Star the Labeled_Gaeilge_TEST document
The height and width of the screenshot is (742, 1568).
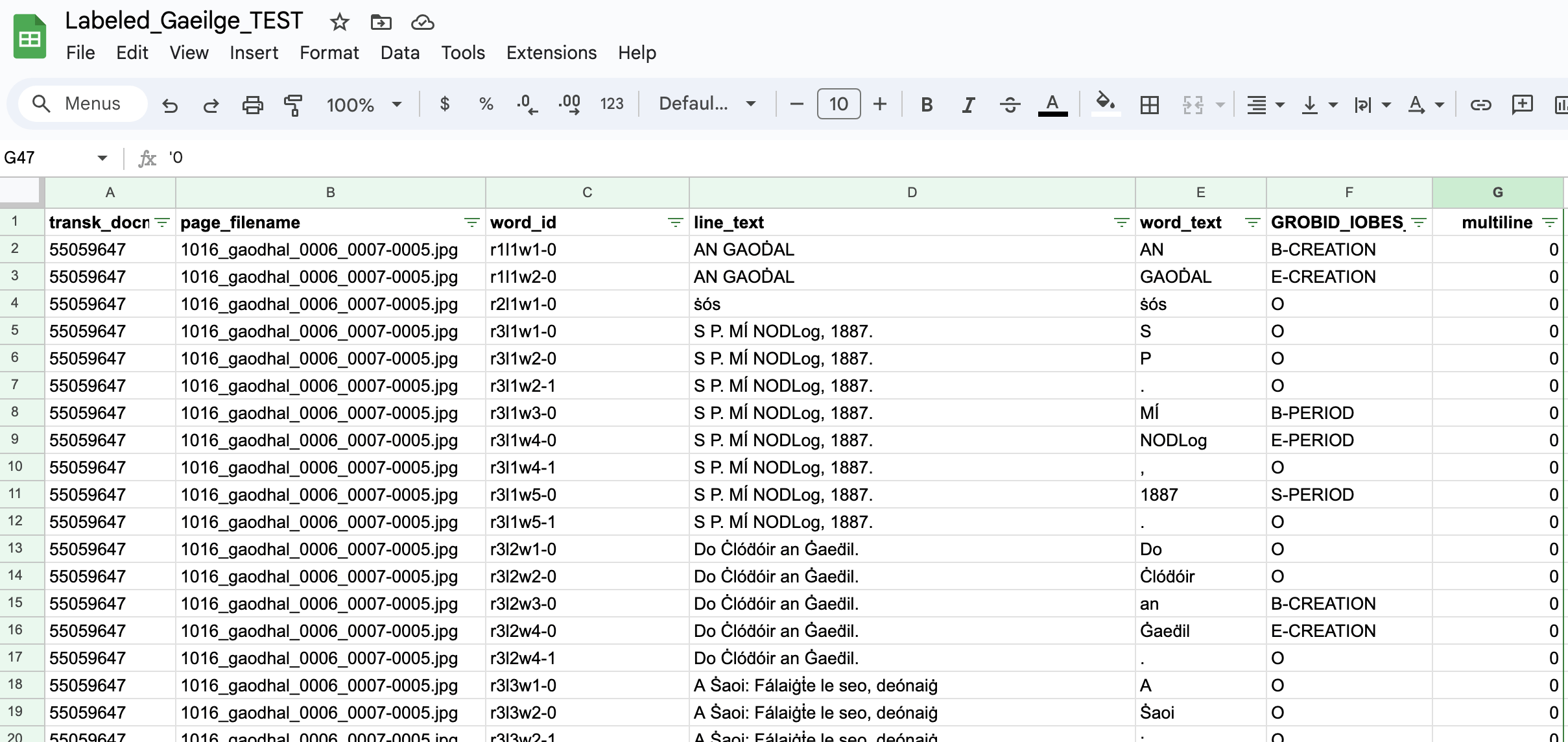(339, 23)
